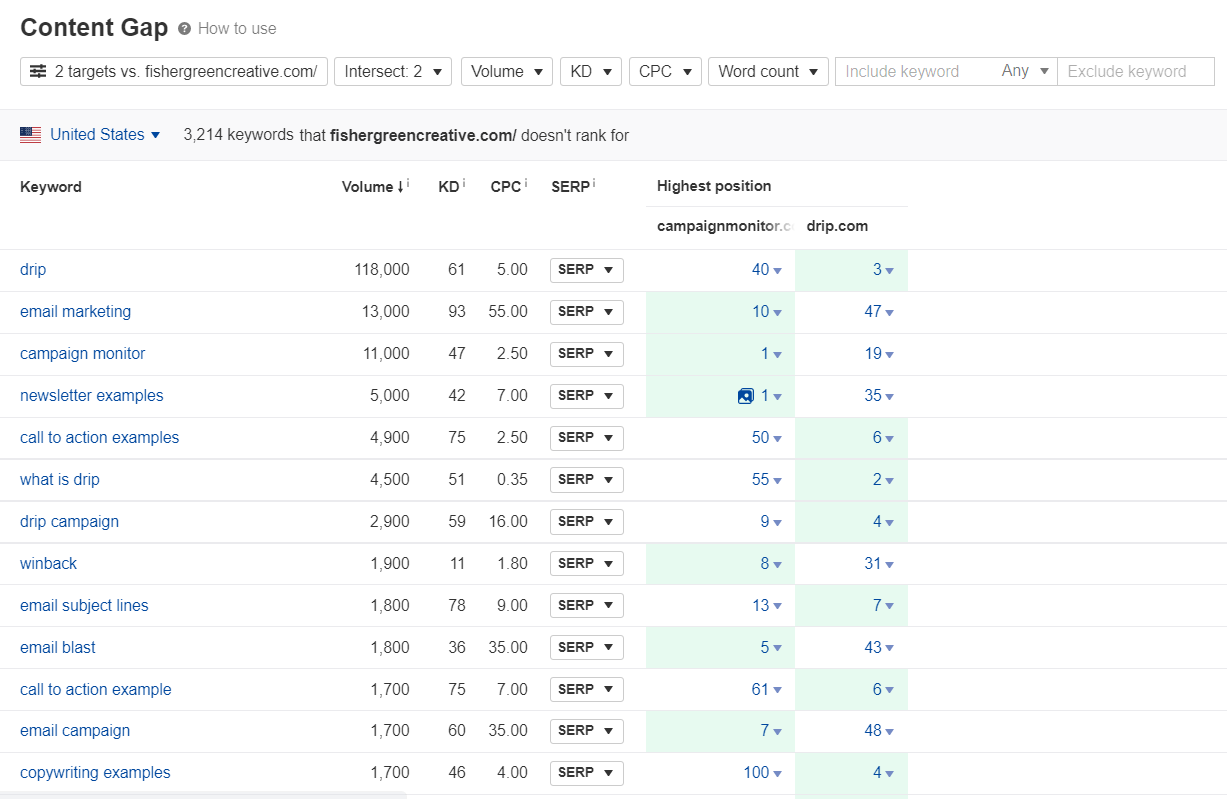Expand SERP dropdown for drip keyword
This screenshot has width=1227, height=799.
pos(587,270)
